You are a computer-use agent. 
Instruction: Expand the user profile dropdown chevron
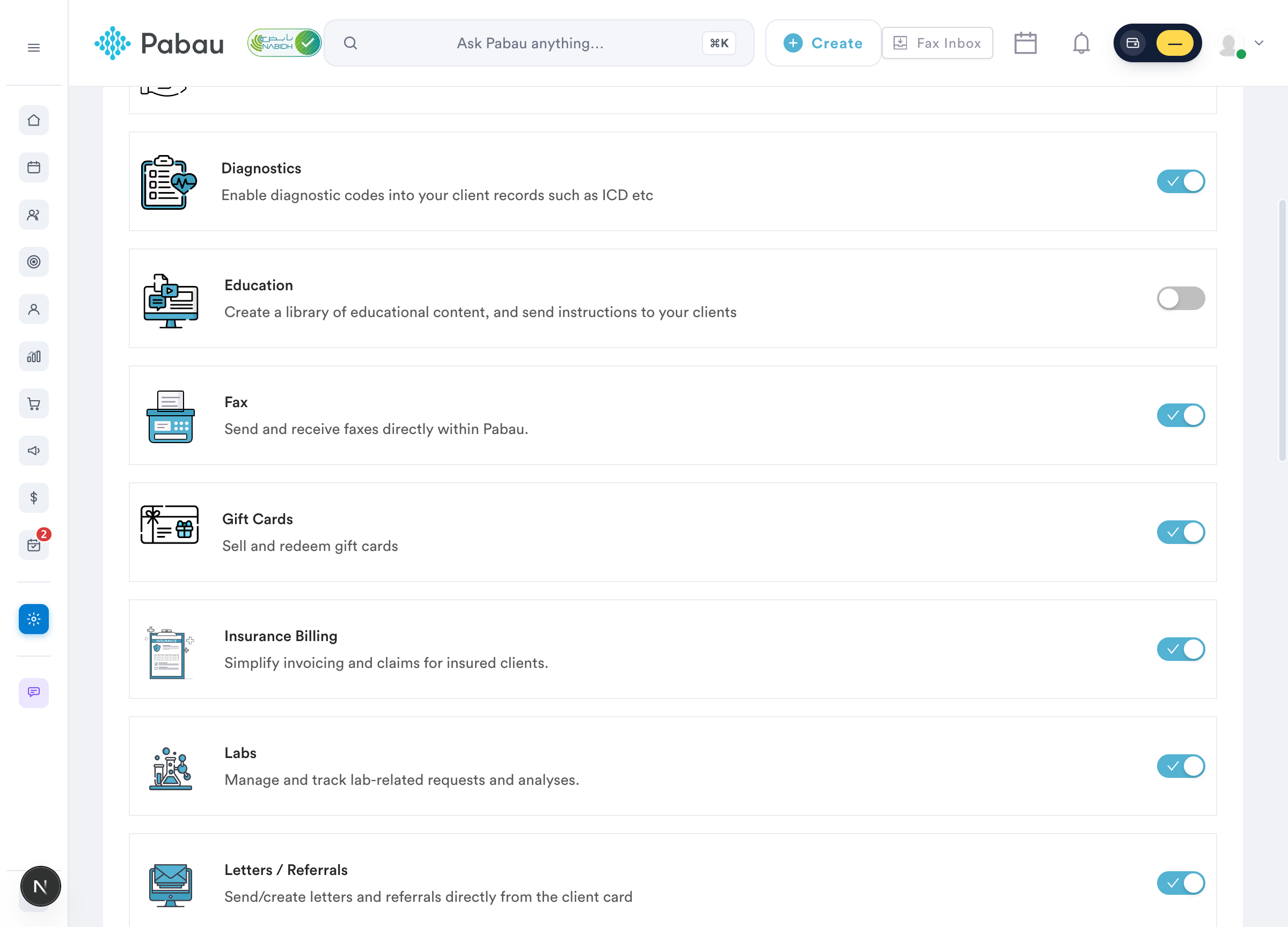tap(1259, 43)
